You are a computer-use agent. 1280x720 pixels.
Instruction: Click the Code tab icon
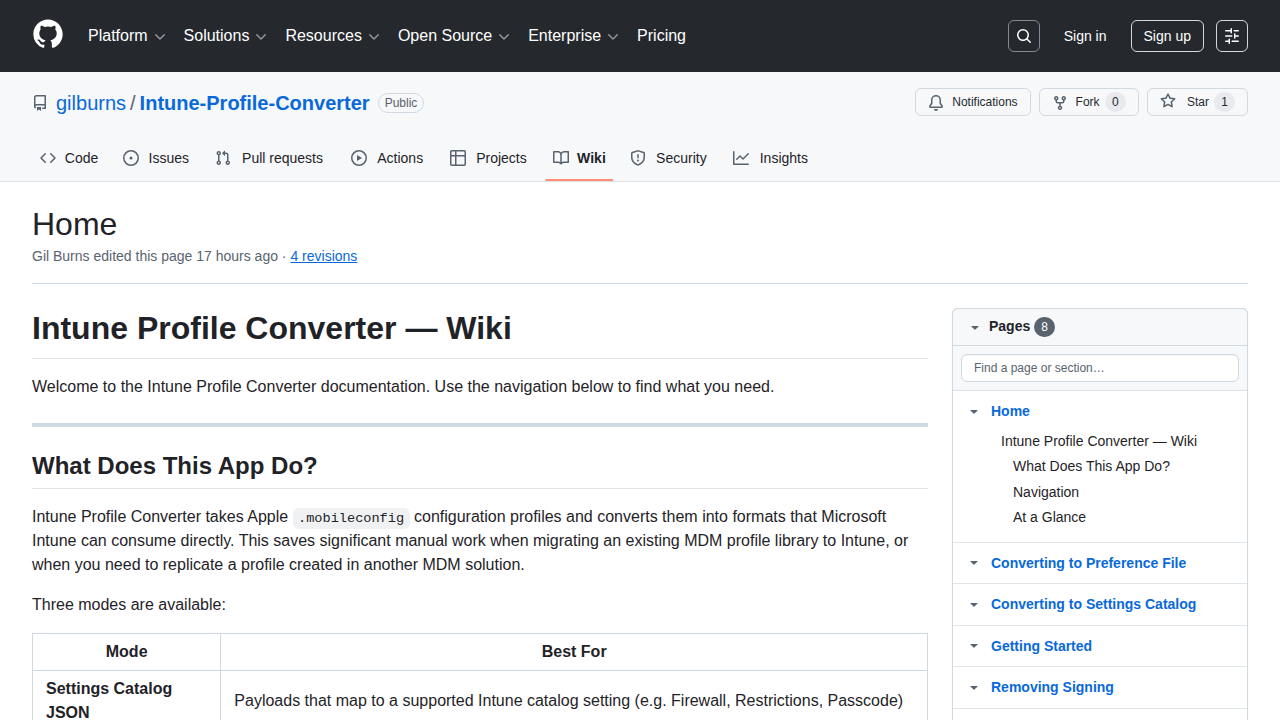(x=48, y=158)
